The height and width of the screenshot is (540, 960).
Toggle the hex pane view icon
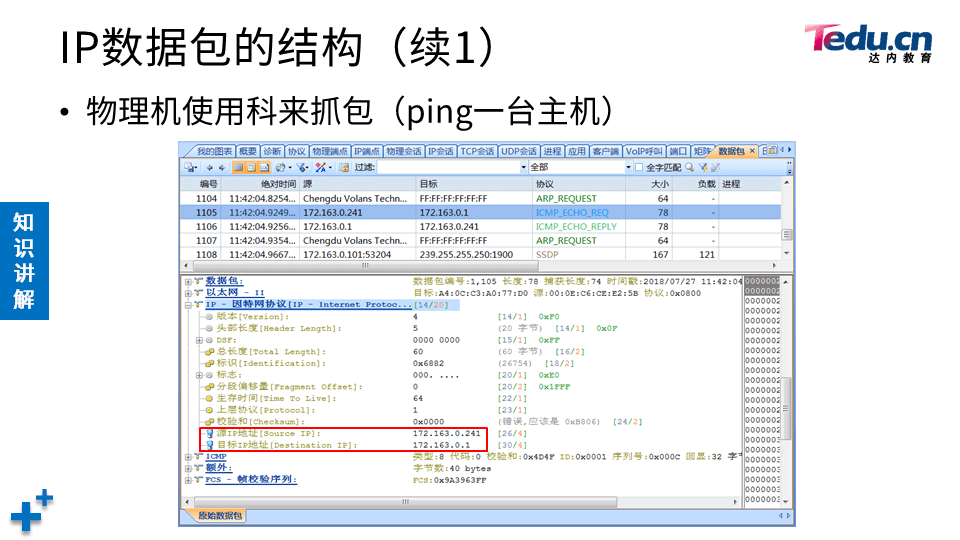click(x=264, y=167)
